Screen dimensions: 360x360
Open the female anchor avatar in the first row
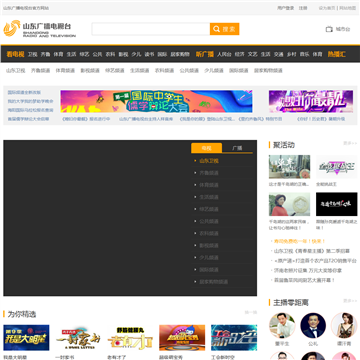click(344, 326)
